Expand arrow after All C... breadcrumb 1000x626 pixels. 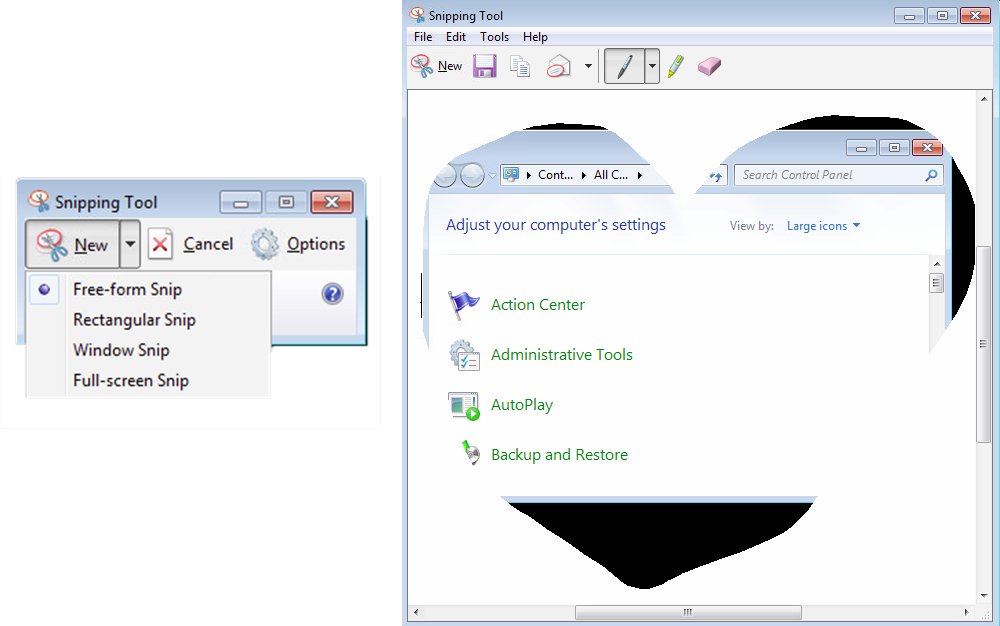click(640, 175)
